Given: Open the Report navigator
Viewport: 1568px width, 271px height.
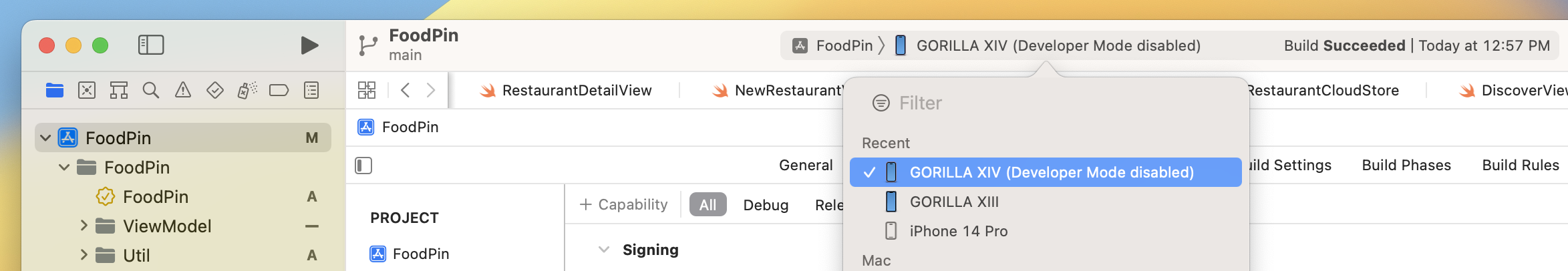Looking at the screenshot, I should pos(311,91).
